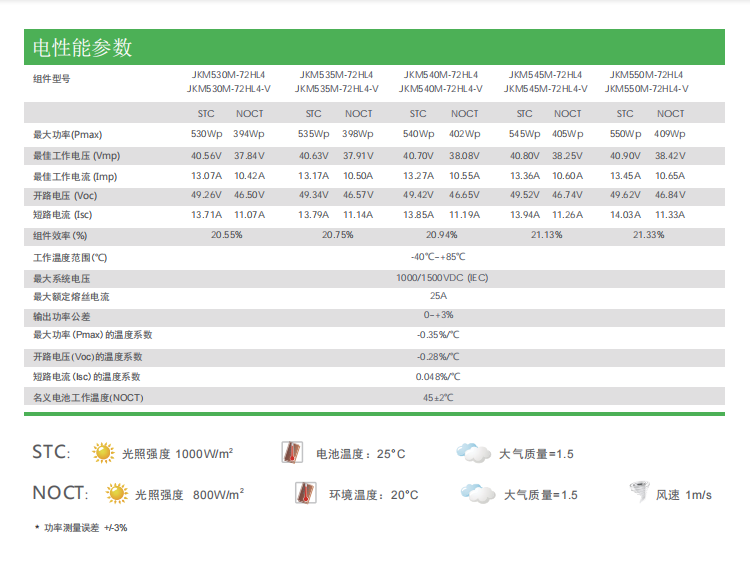This screenshot has width=750, height=566.
Task: Click the tornado icon beside 风速
Action: click(x=639, y=492)
